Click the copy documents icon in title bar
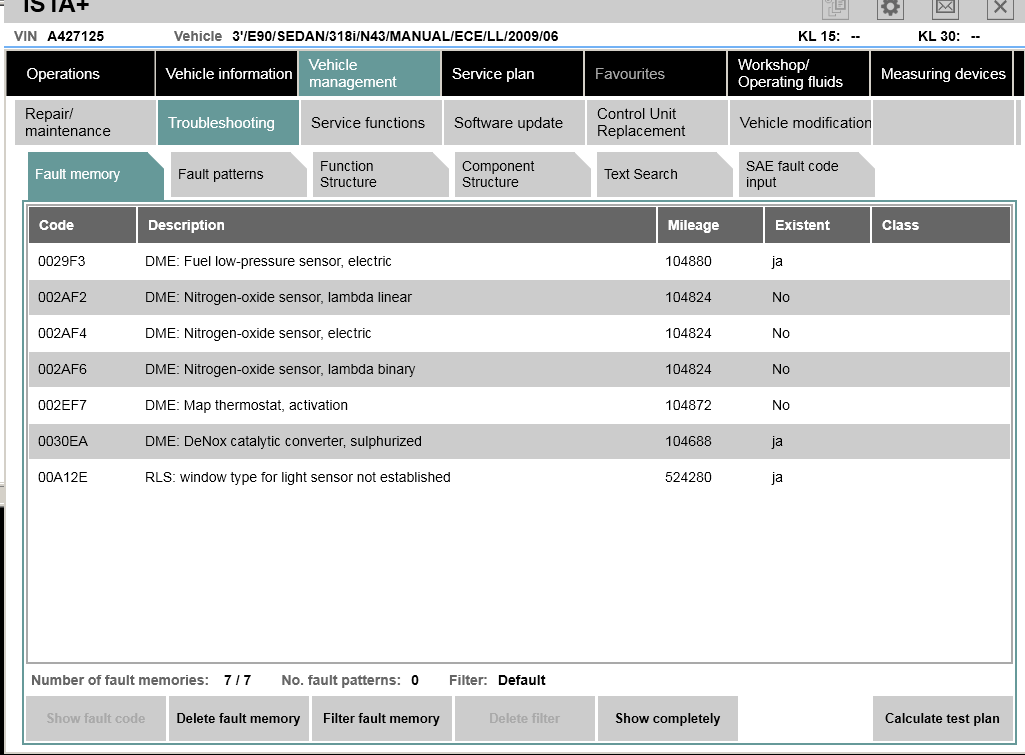Image resolution: width=1025 pixels, height=755 pixels. click(x=835, y=8)
